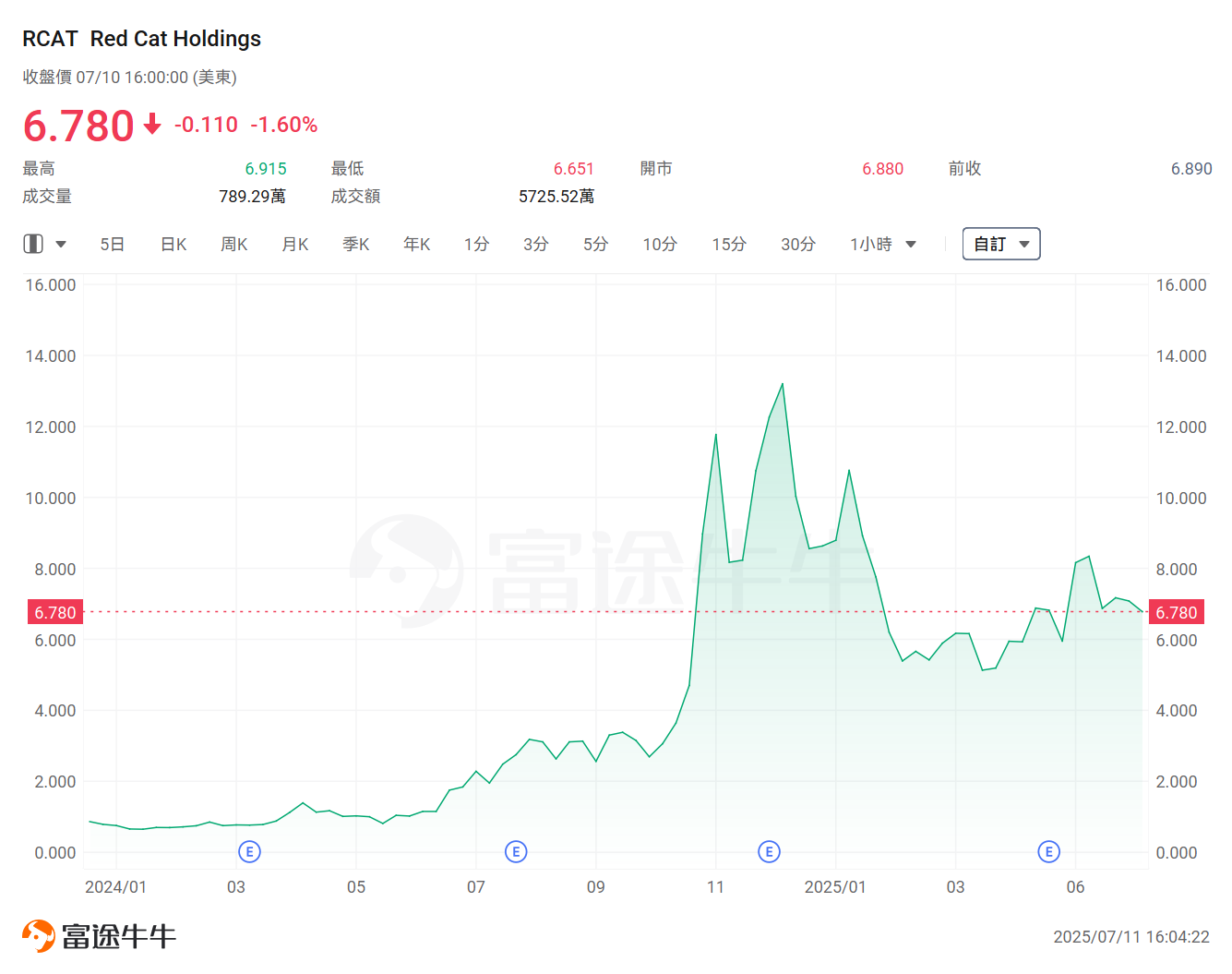Switch to the 1分 minute interval

476,245
